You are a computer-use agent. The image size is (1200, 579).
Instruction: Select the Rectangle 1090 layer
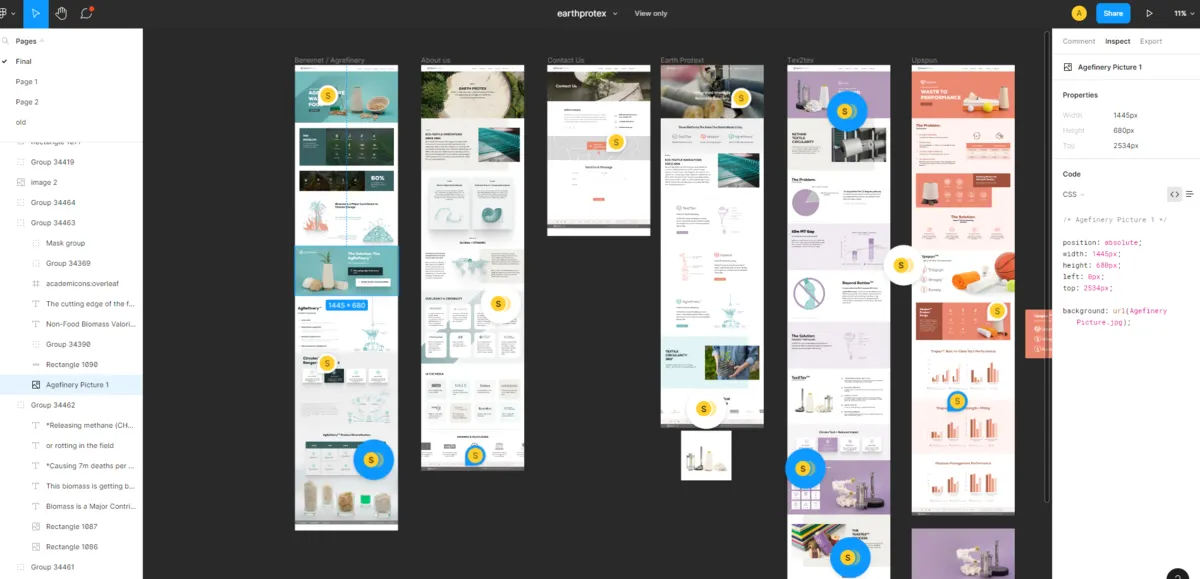click(x=72, y=364)
